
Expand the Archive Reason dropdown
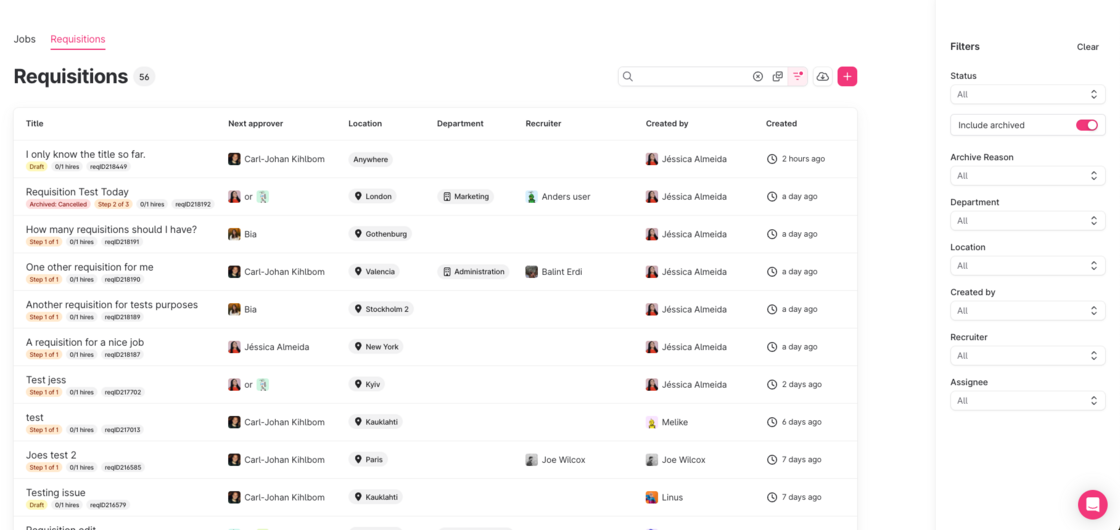[x=1027, y=176]
